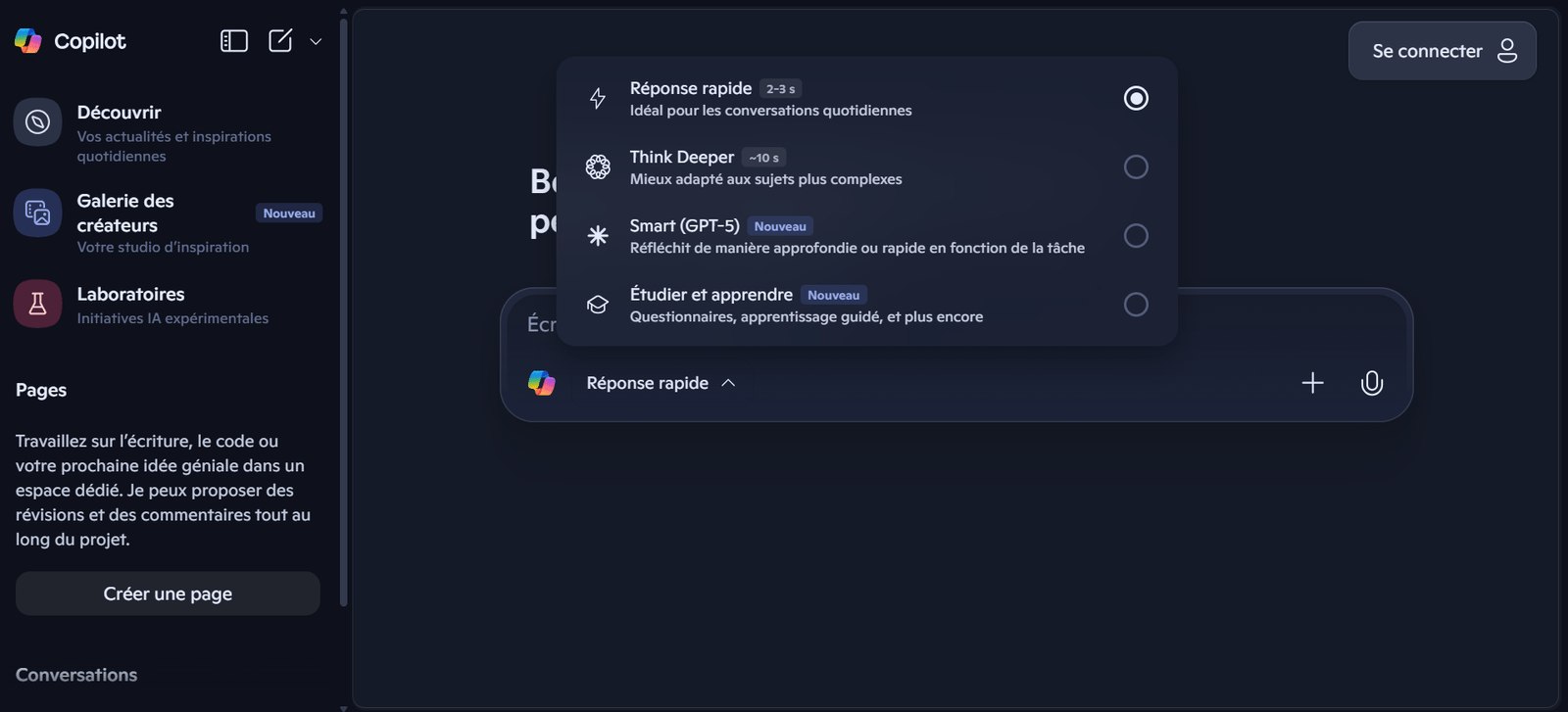Screen dimensions: 1568x712
Task: Select the Think Deeper radio button
Action: [1136, 167]
